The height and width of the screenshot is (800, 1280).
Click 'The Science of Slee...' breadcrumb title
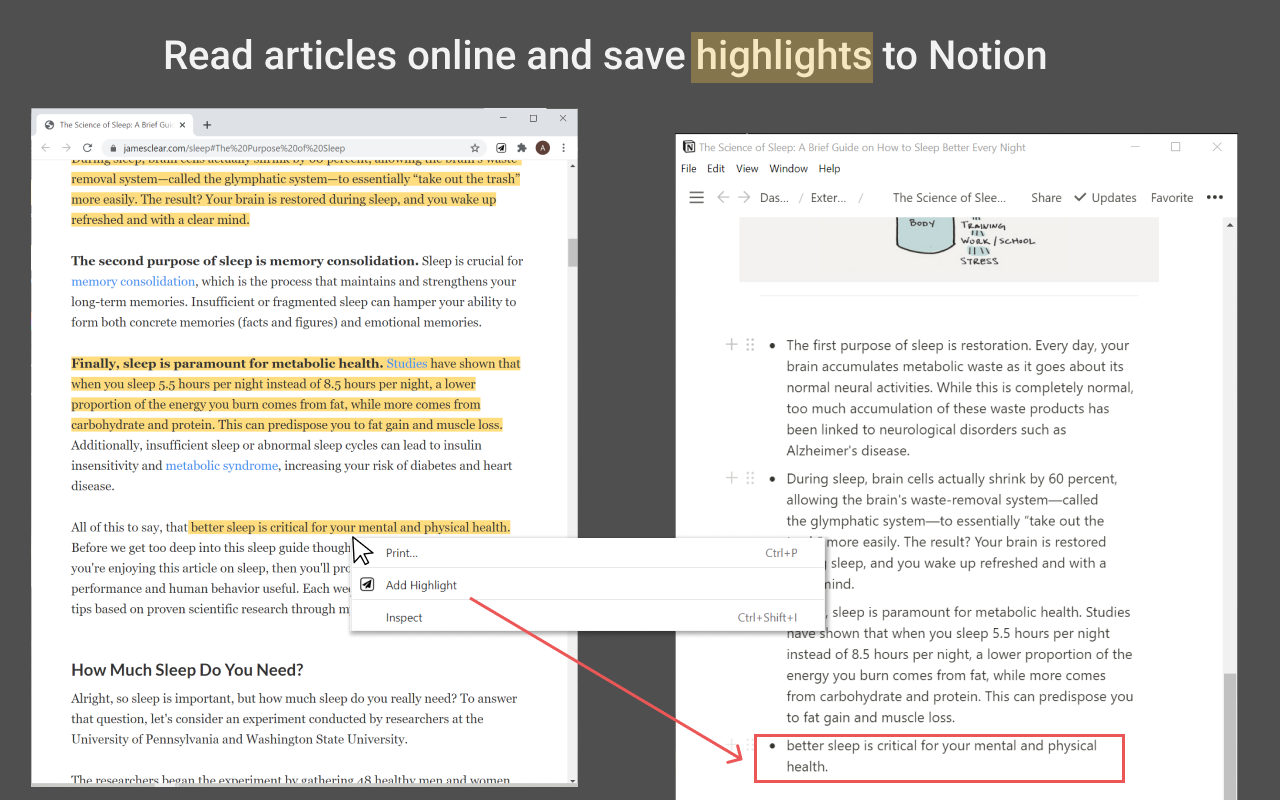(x=949, y=198)
